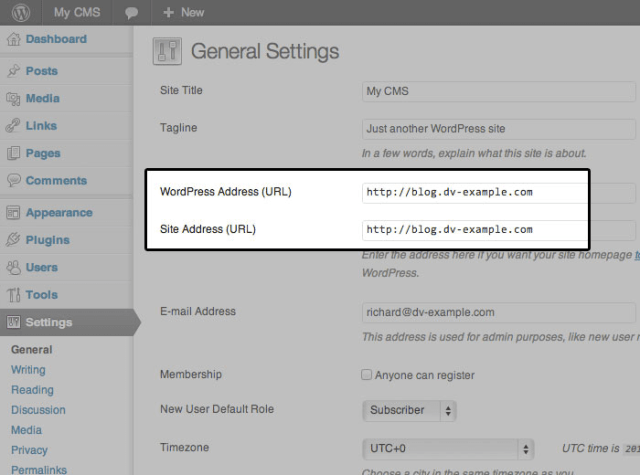640x475 pixels.
Task: Click the Pages icon in sidebar
Action: pos(13,153)
